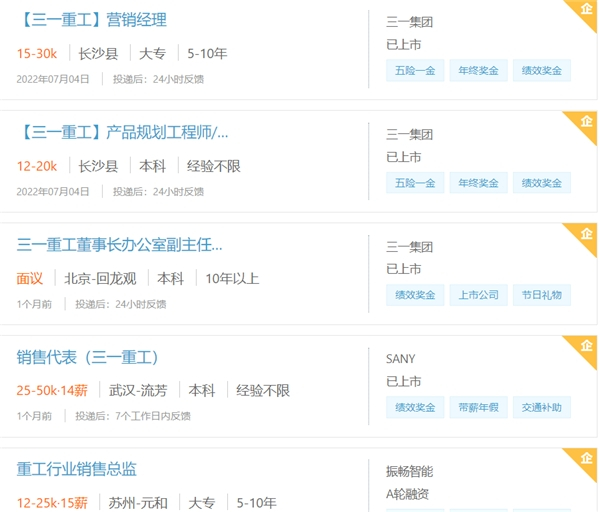
Task: Click 五险一金 tag in 产品规划工程师 card
Action: tap(415, 183)
